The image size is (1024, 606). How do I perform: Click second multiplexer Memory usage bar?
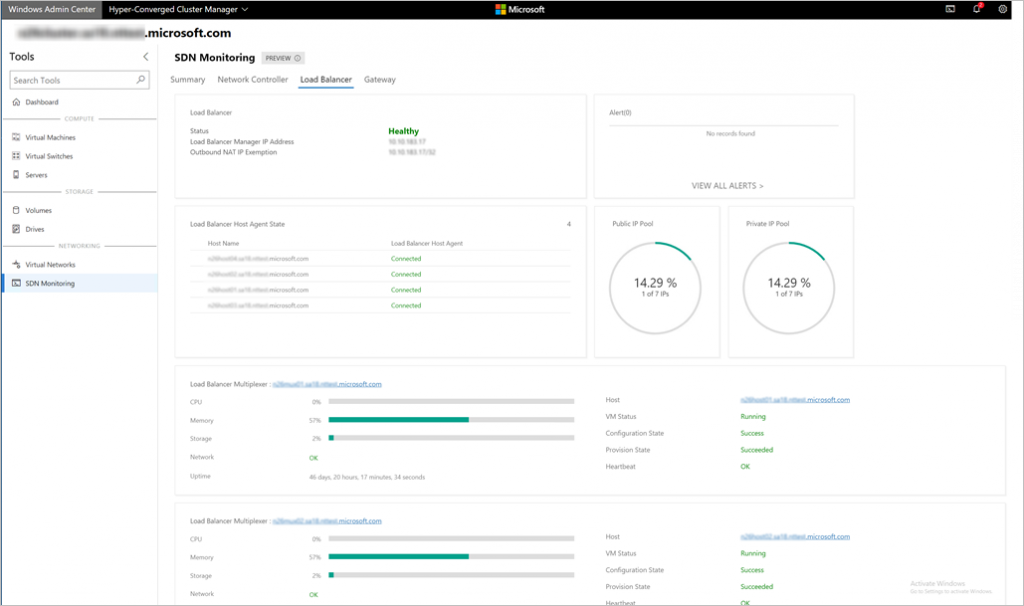click(x=451, y=557)
